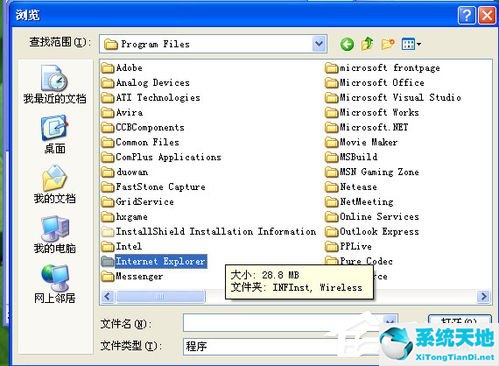This screenshot has width=499, height=366.
Task: Click the Outlook Express folder name
Action: [379, 231]
